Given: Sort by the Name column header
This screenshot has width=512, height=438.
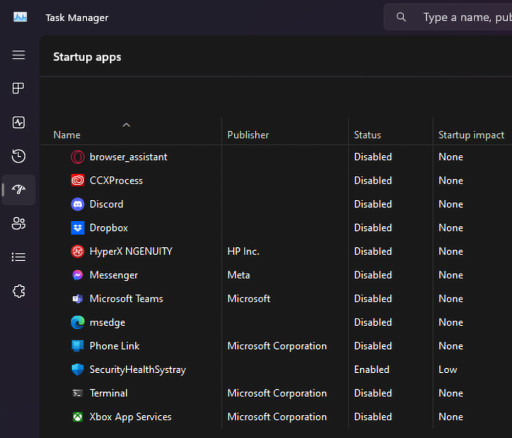Looking at the screenshot, I should tap(67, 135).
